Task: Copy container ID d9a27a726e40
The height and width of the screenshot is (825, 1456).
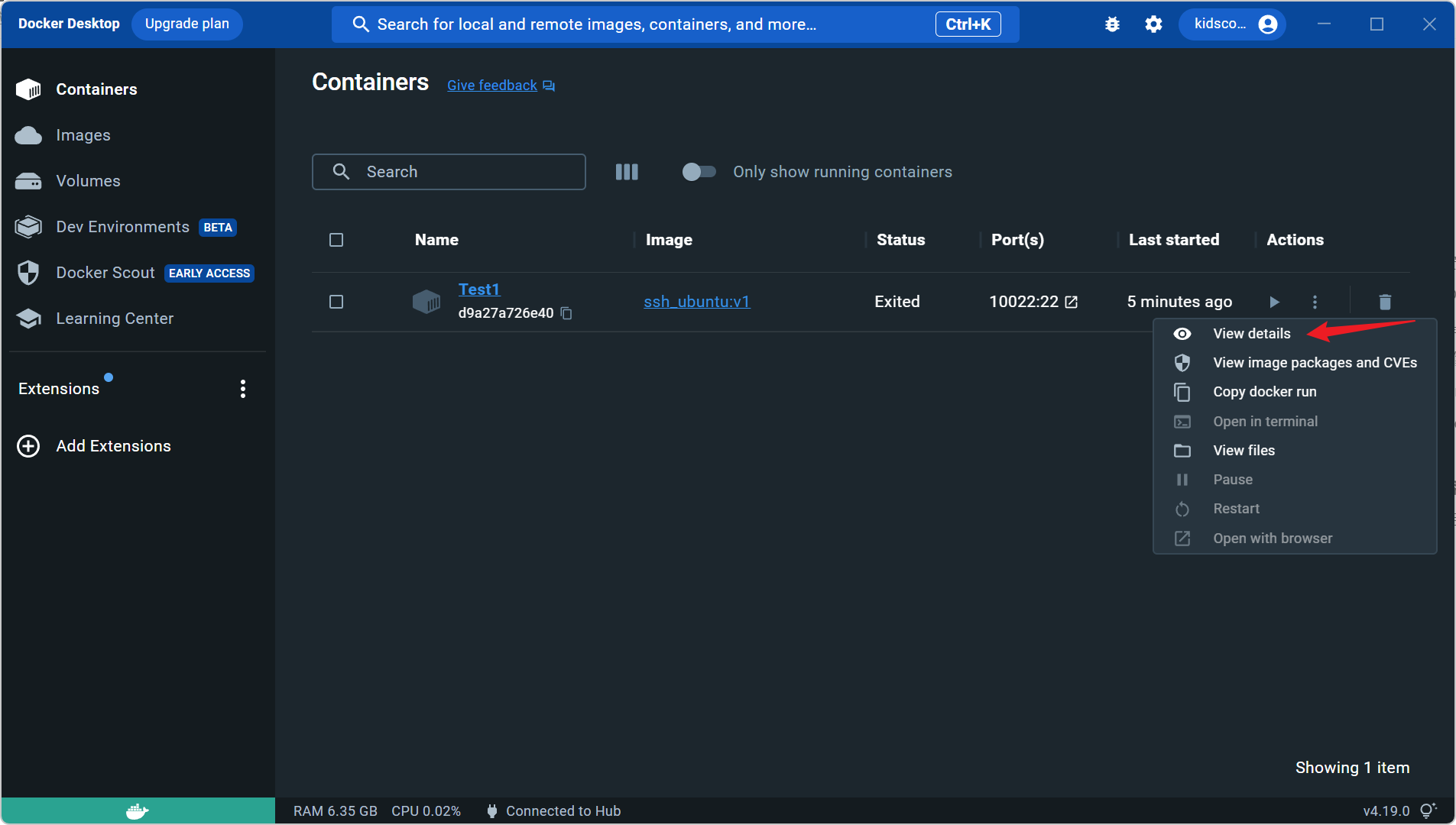Action: 566,313
